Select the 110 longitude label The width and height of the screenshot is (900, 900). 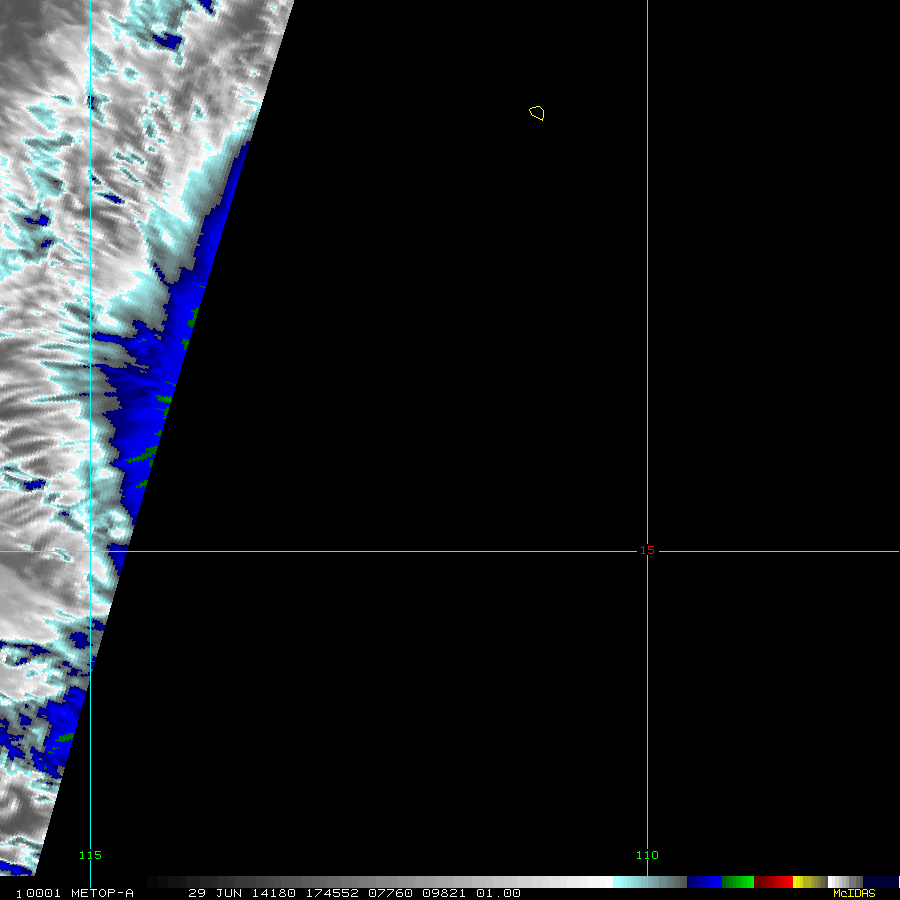click(x=647, y=855)
